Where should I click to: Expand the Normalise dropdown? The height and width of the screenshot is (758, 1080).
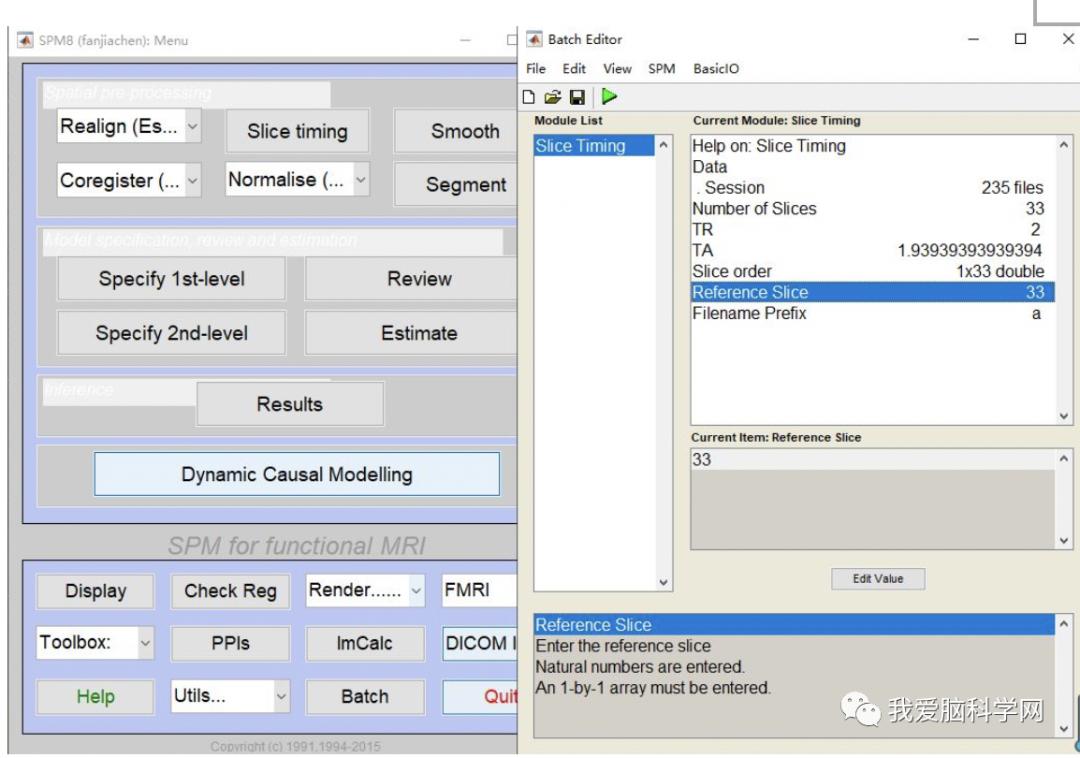361,180
